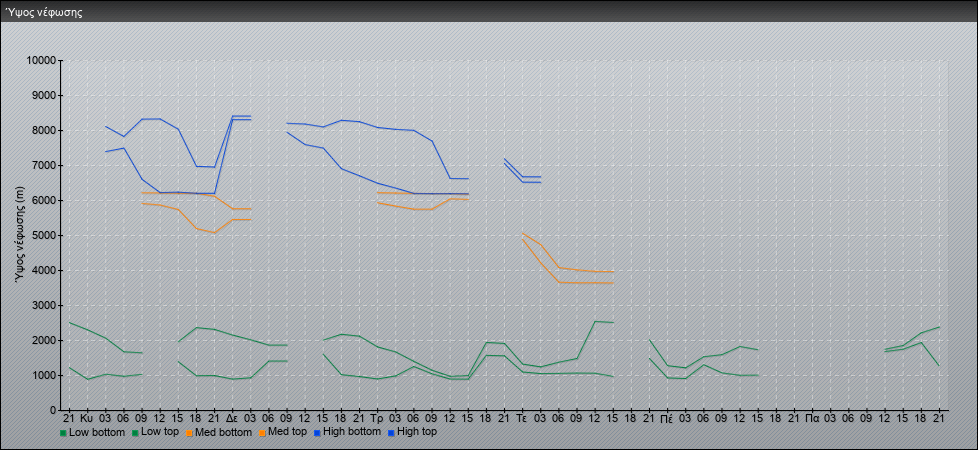The height and width of the screenshot is (450, 978).
Task: Click the vertical "Ύψος νέφωσης (m)" axis title
Action: coord(20,235)
